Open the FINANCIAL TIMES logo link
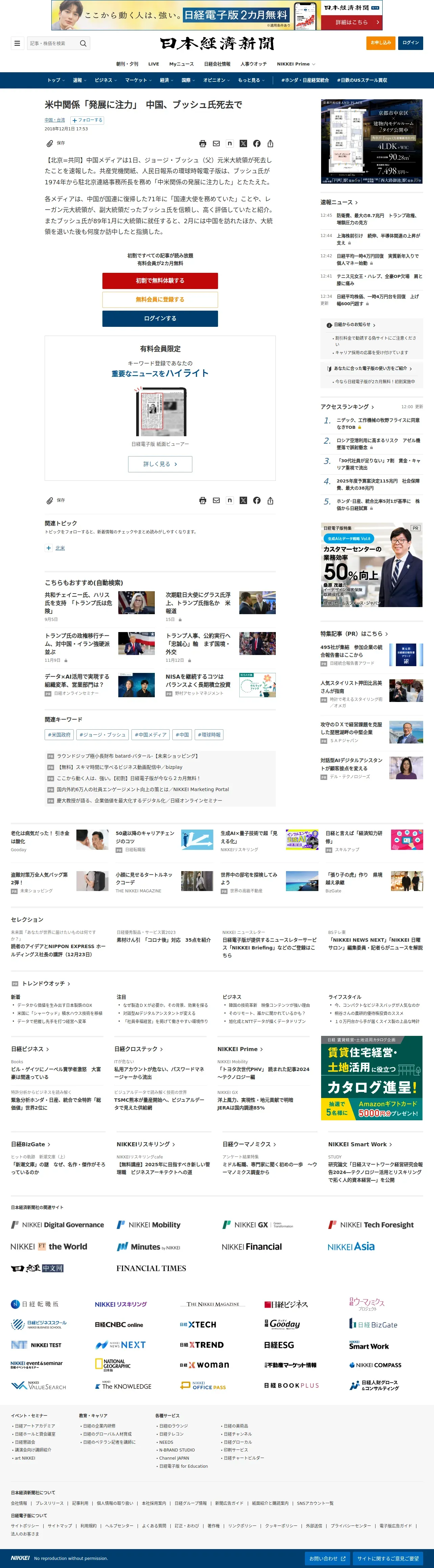Image resolution: width=434 pixels, height=1568 pixels. pyautogui.click(x=151, y=1268)
